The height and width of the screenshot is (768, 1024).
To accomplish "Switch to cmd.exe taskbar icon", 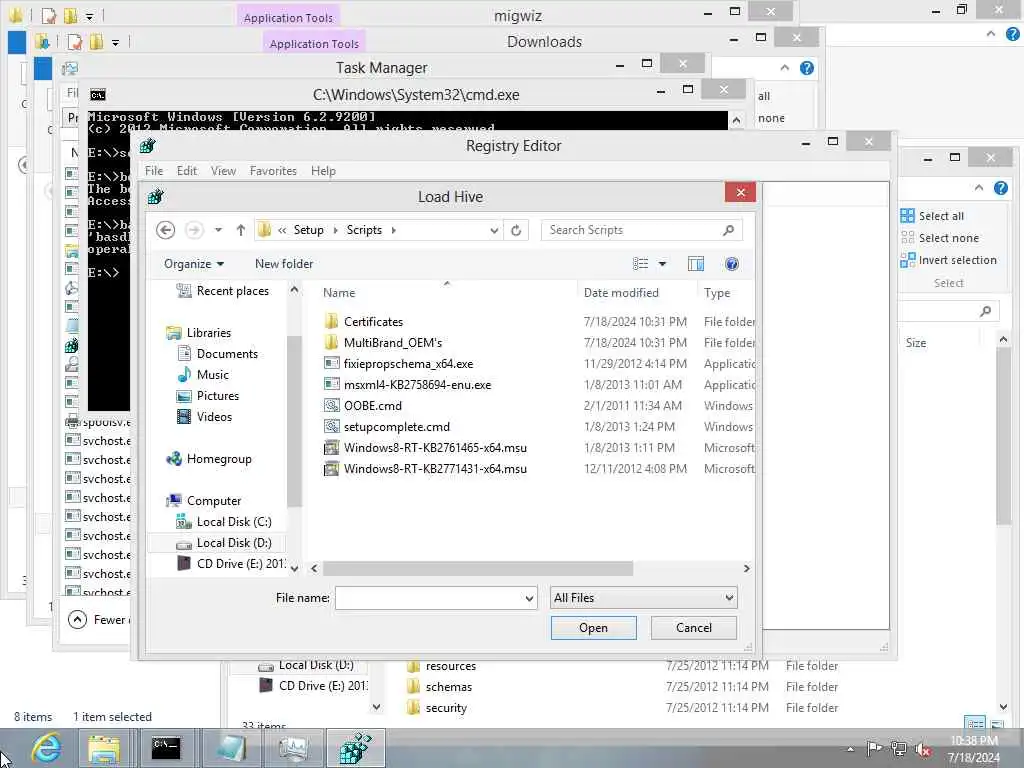I will click(166, 748).
